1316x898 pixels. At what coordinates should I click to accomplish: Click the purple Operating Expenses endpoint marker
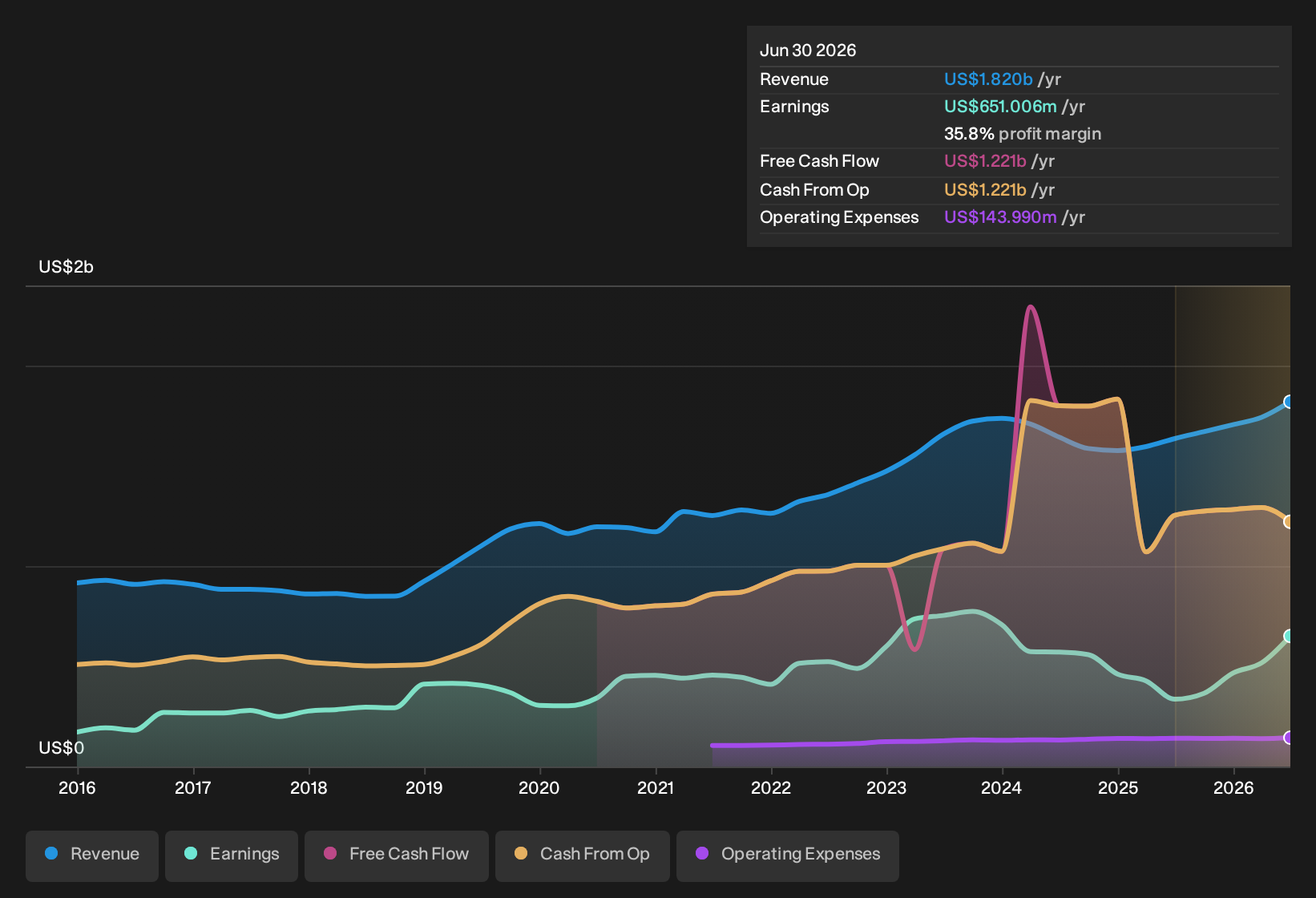1289,738
